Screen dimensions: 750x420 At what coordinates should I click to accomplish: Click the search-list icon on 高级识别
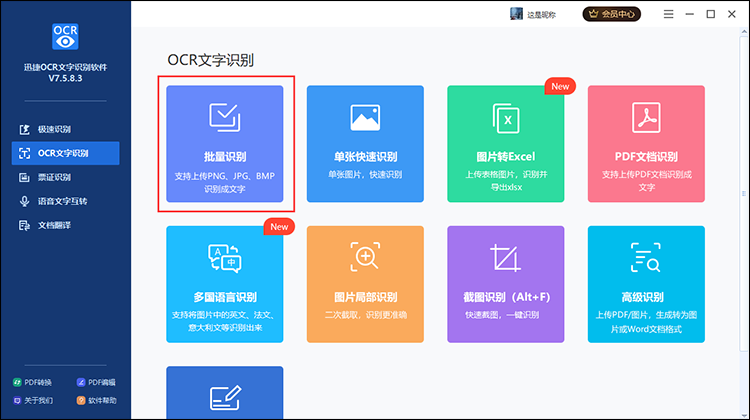click(x=646, y=257)
